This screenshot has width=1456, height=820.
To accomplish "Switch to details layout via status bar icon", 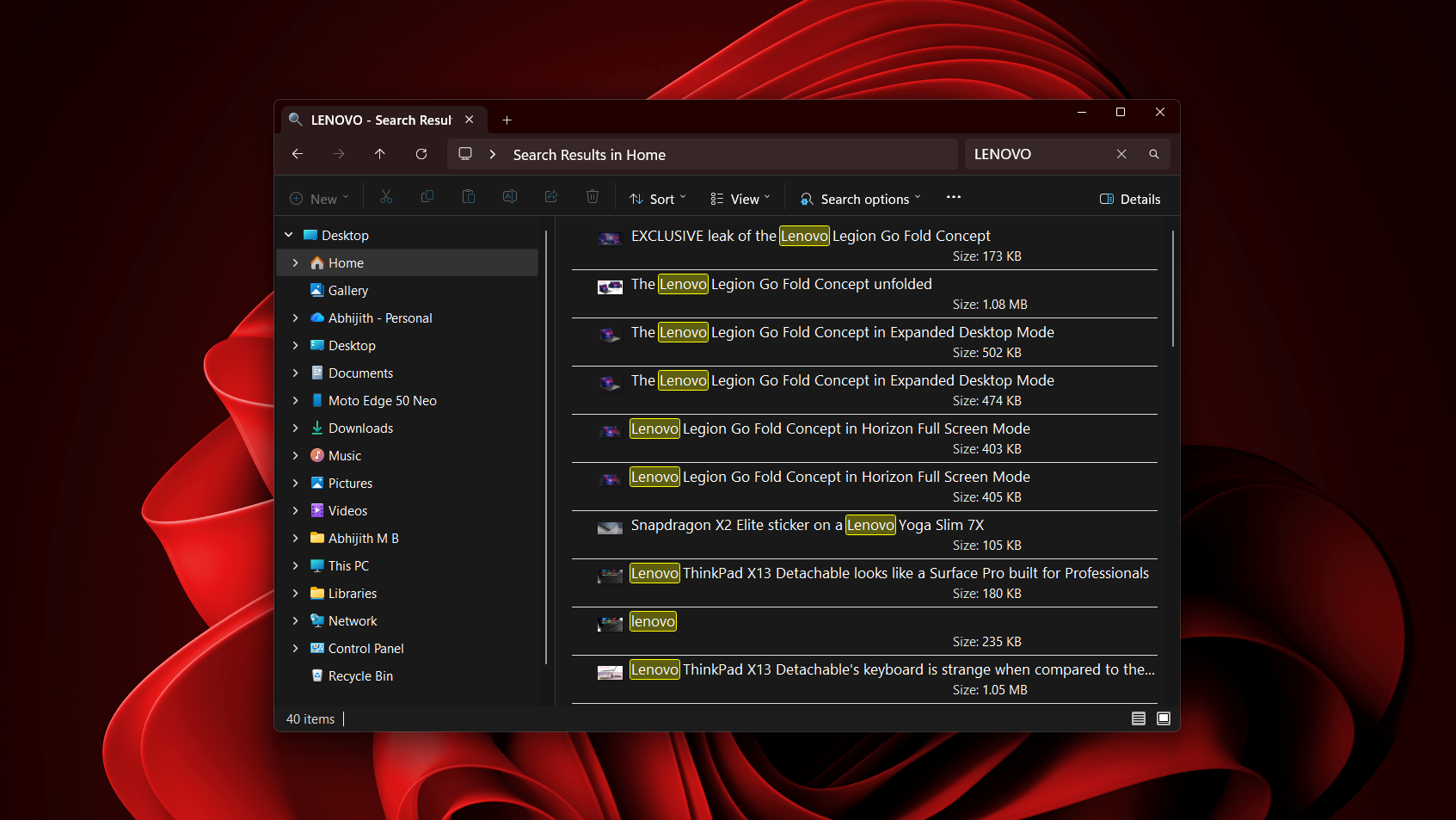I will (x=1138, y=718).
